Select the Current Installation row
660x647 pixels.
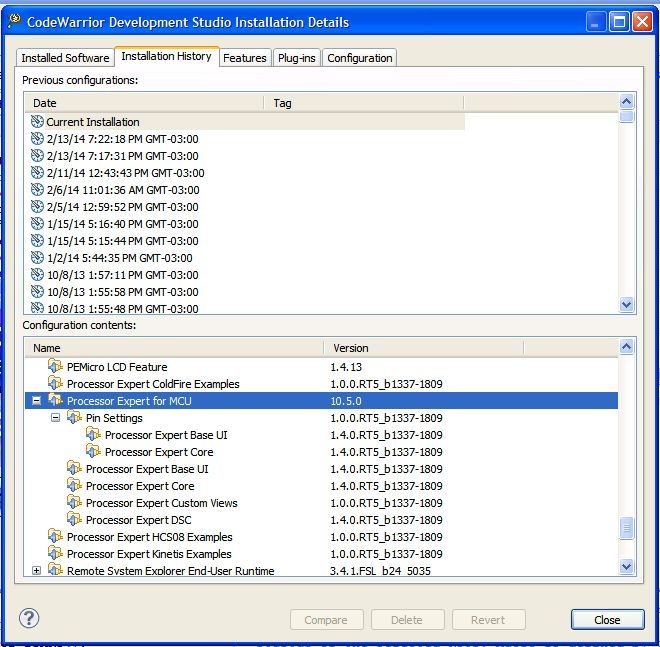tap(245, 122)
